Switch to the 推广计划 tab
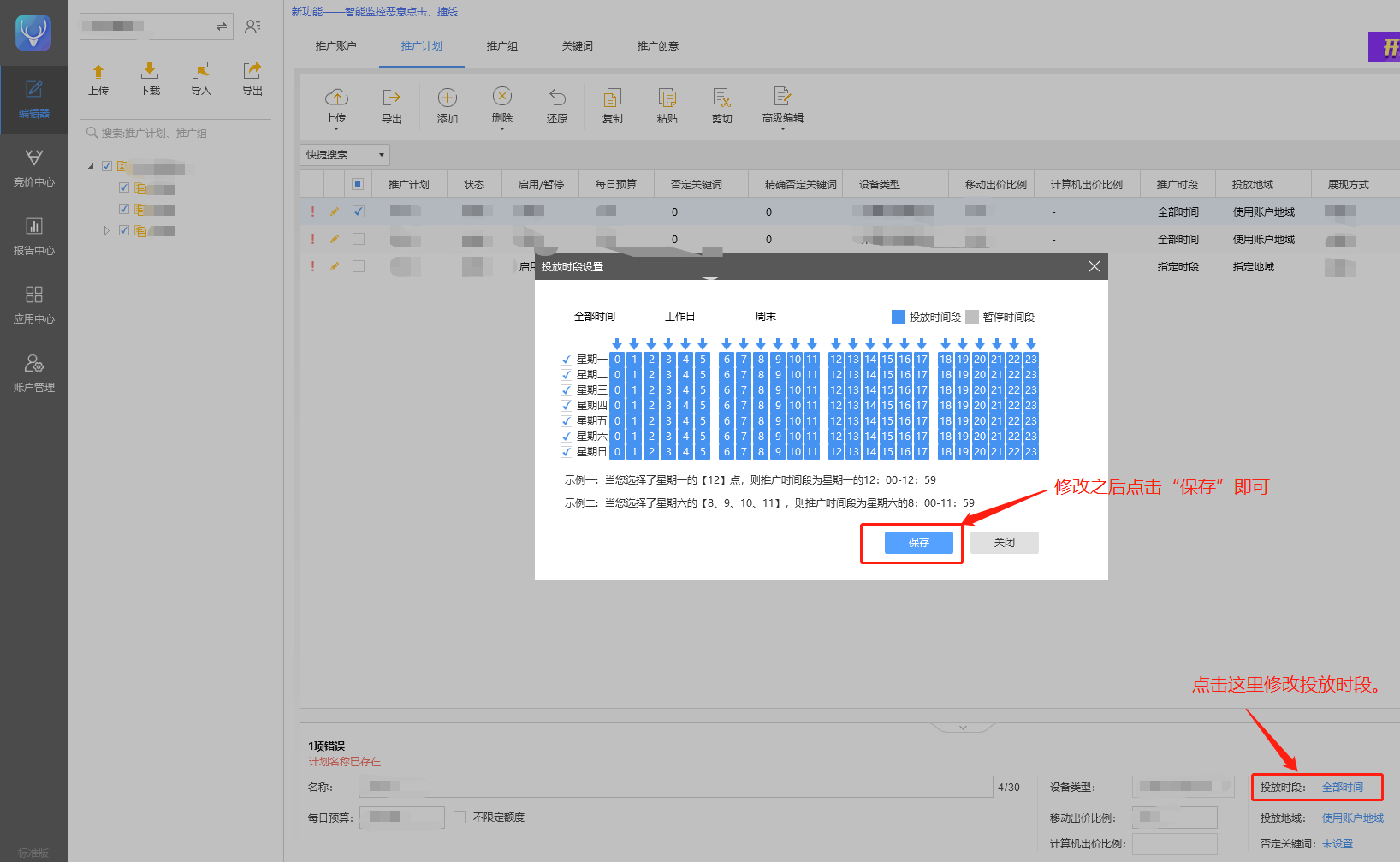Image resolution: width=1400 pixels, height=862 pixels. pyautogui.click(x=421, y=46)
